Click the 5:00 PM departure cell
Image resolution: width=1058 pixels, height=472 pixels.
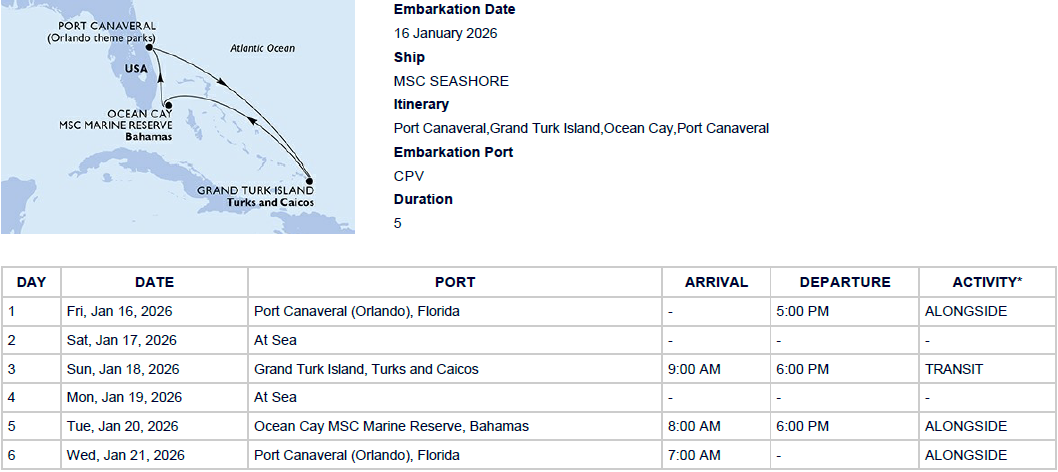pos(845,312)
